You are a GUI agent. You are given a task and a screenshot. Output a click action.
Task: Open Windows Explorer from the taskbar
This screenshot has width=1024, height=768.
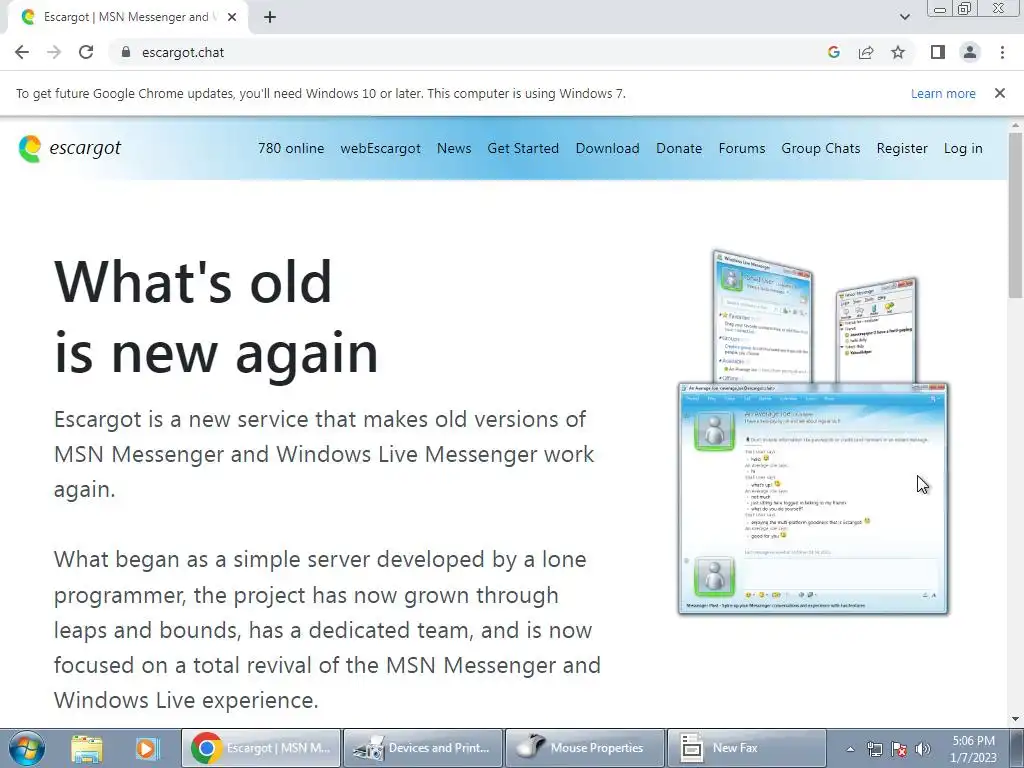pyautogui.click(x=87, y=748)
